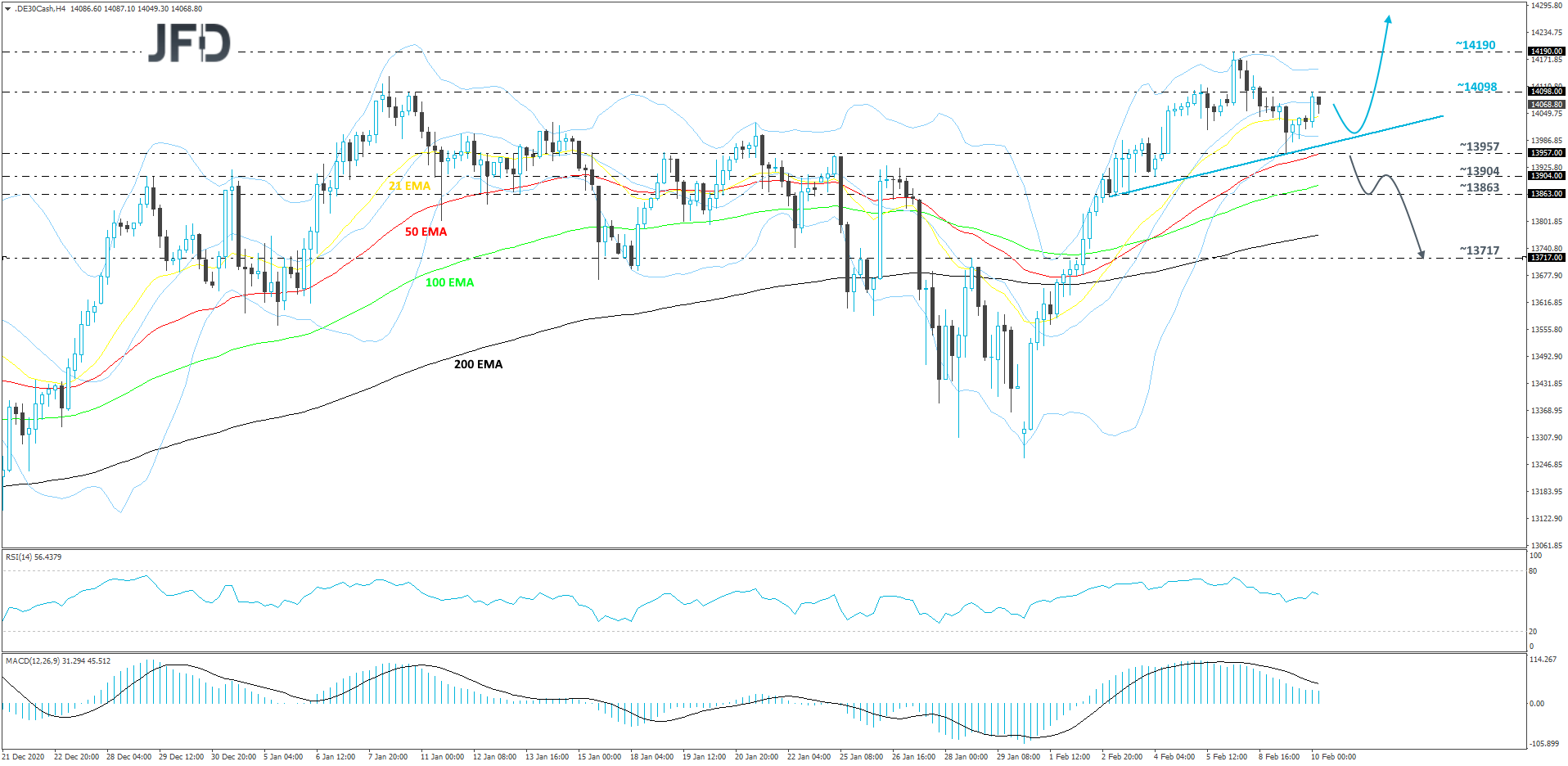This screenshot has width=1568, height=766.
Task: Select the 50 EMA label
Action: pos(426,232)
